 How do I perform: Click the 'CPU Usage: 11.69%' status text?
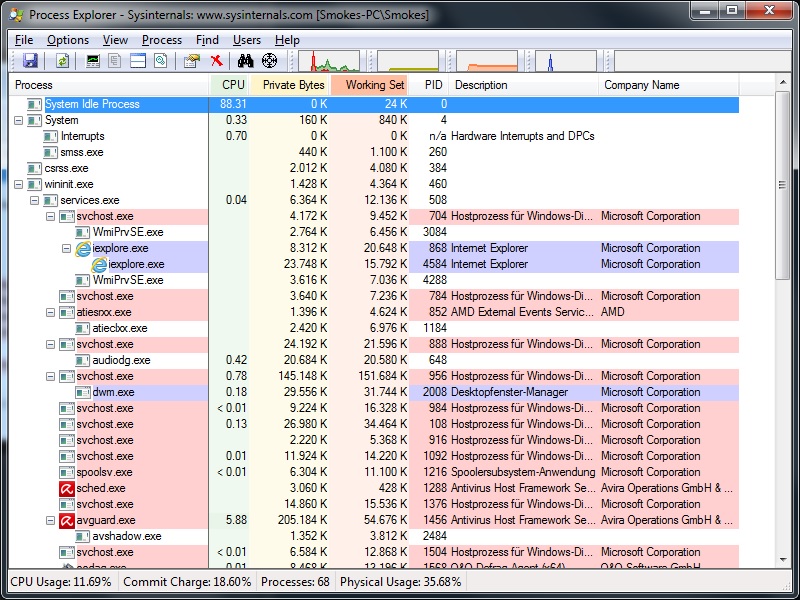coord(61,582)
